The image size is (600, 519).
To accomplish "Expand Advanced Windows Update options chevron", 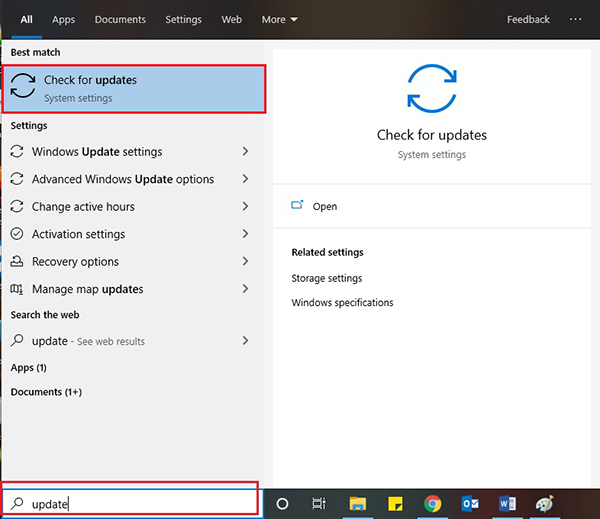I will click(x=245, y=179).
